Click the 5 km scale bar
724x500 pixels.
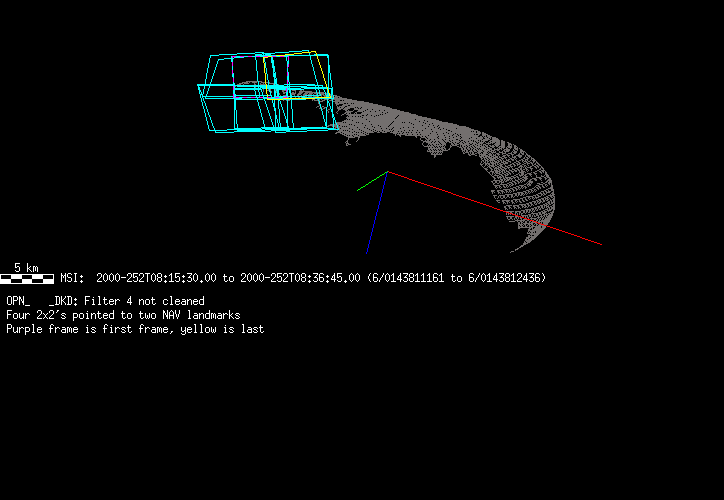tap(27, 278)
